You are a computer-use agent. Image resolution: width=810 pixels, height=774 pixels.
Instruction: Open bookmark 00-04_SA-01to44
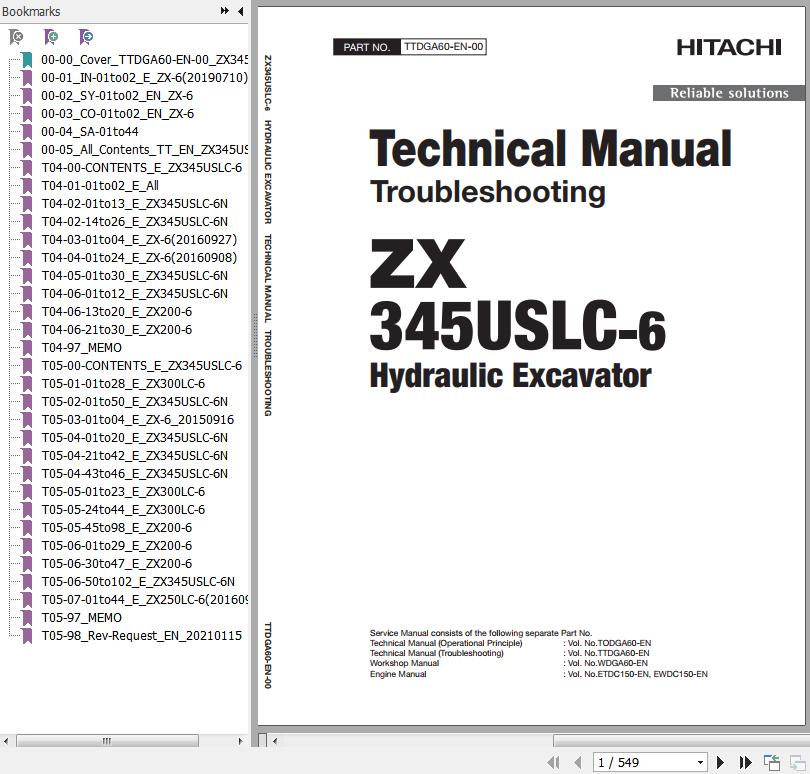point(89,132)
